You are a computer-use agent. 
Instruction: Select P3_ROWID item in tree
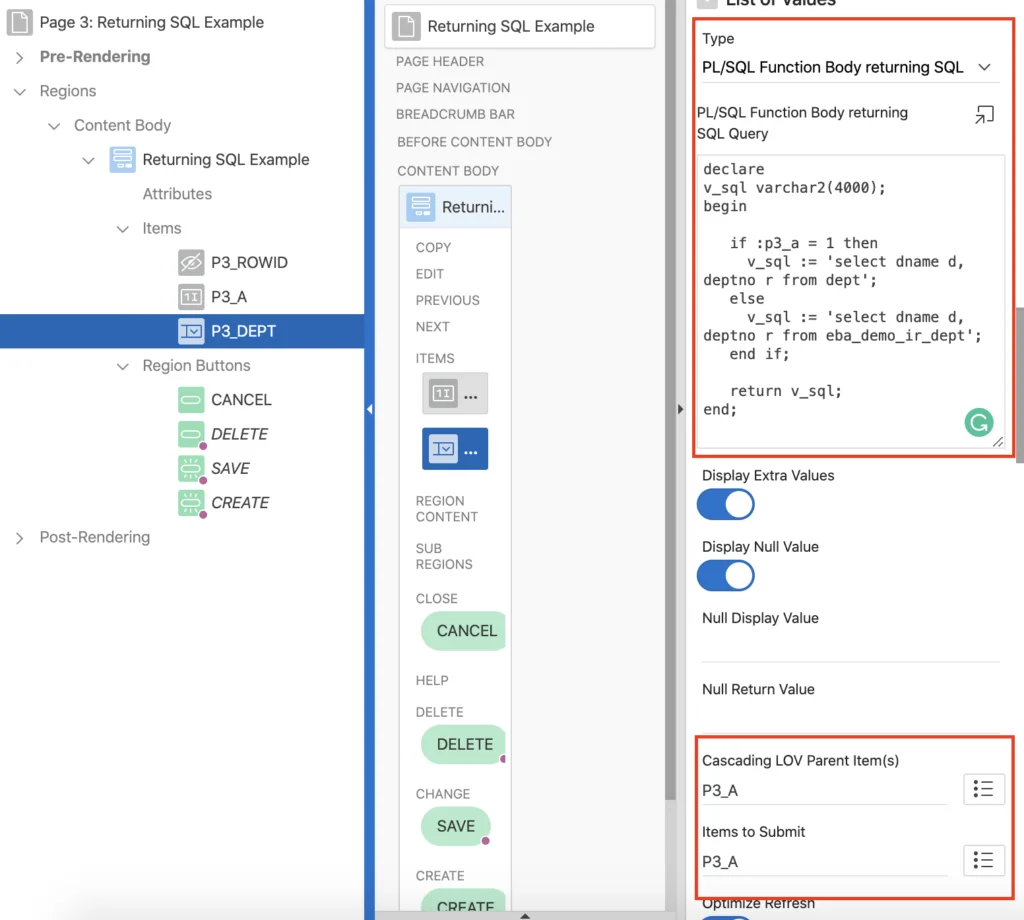(249, 262)
